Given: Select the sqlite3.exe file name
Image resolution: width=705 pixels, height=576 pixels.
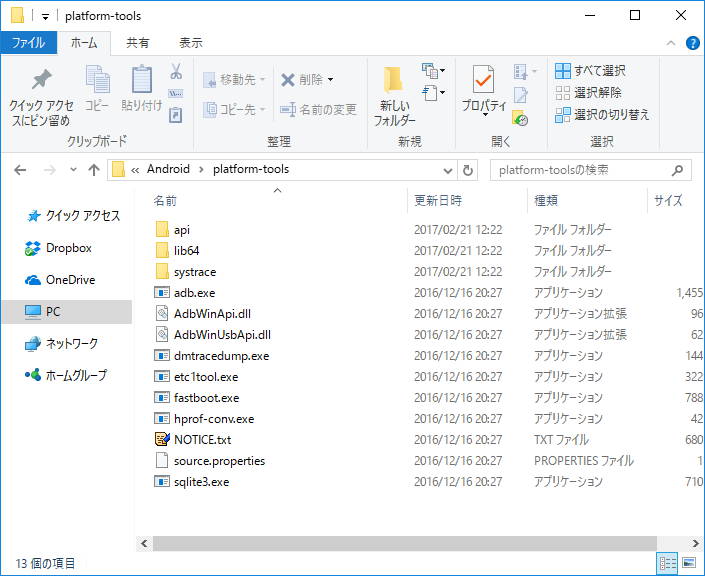Looking at the screenshot, I should click(x=201, y=482).
